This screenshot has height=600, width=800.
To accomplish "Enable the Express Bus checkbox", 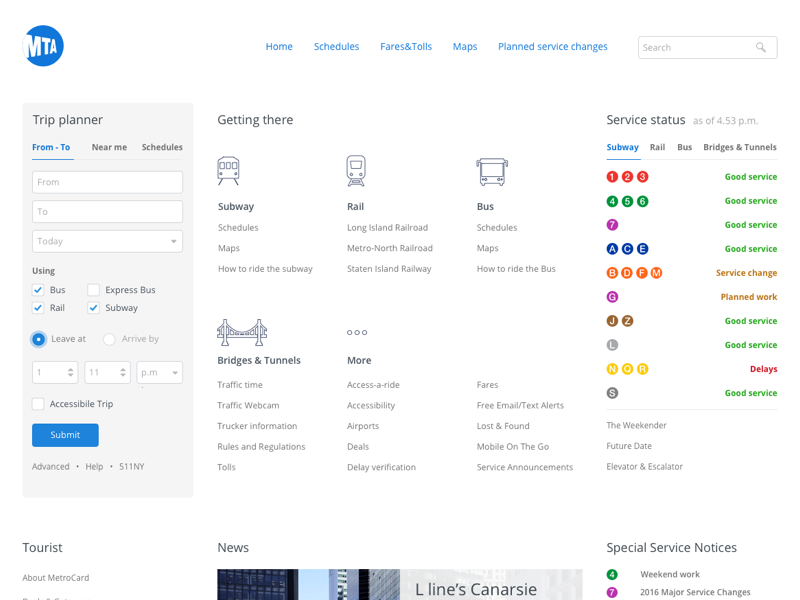I will point(93,290).
